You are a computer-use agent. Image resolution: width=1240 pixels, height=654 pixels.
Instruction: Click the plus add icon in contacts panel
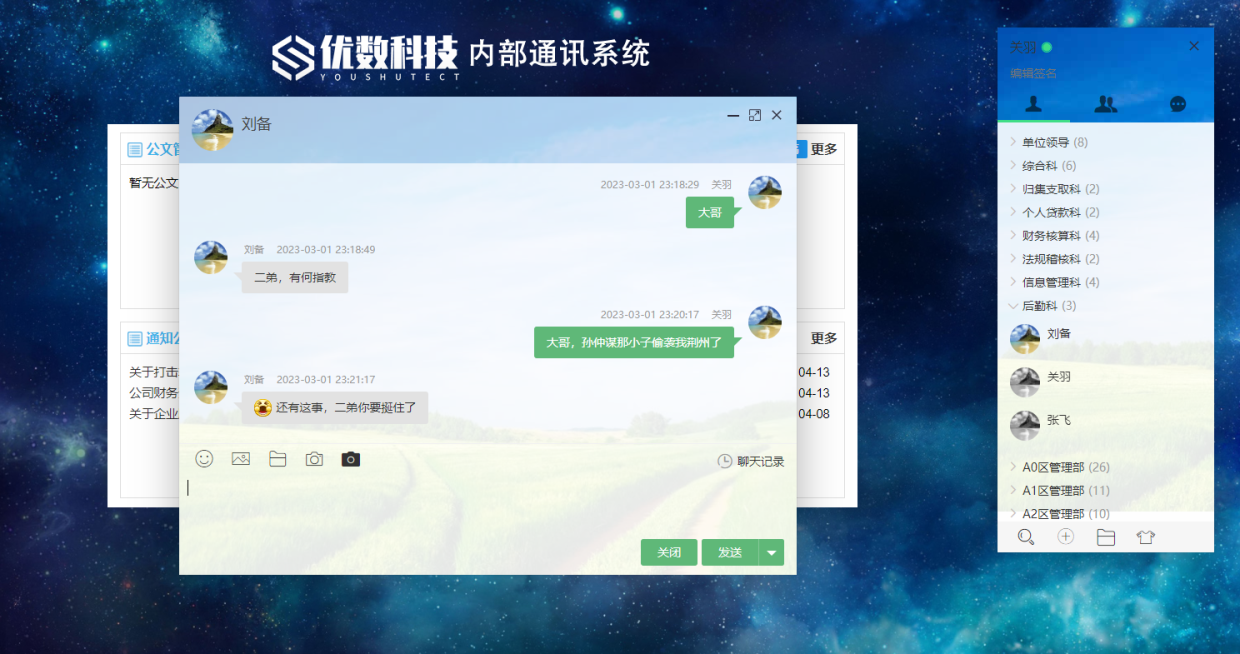point(1066,537)
